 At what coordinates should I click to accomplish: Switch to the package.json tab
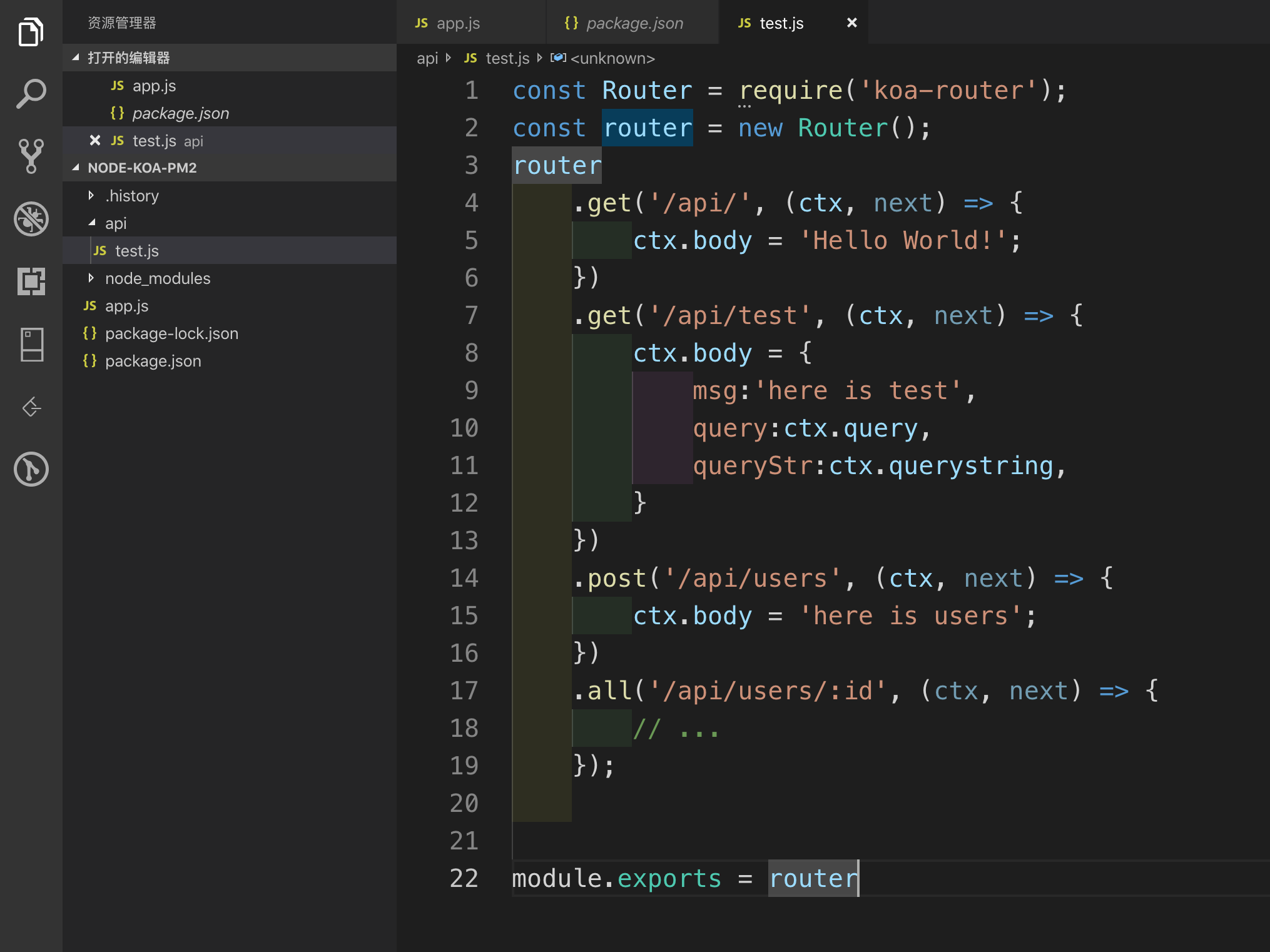tap(633, 23)
